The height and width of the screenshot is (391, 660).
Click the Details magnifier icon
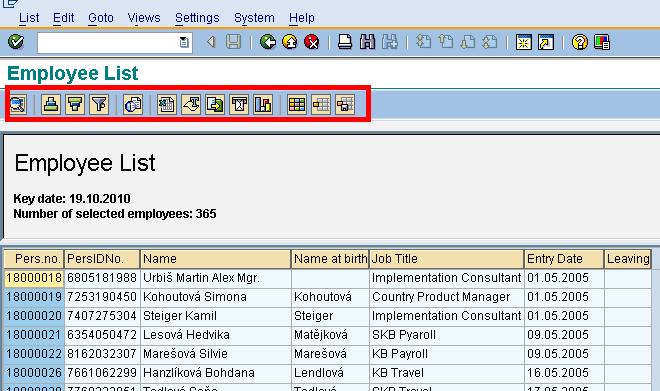point(18,104)
